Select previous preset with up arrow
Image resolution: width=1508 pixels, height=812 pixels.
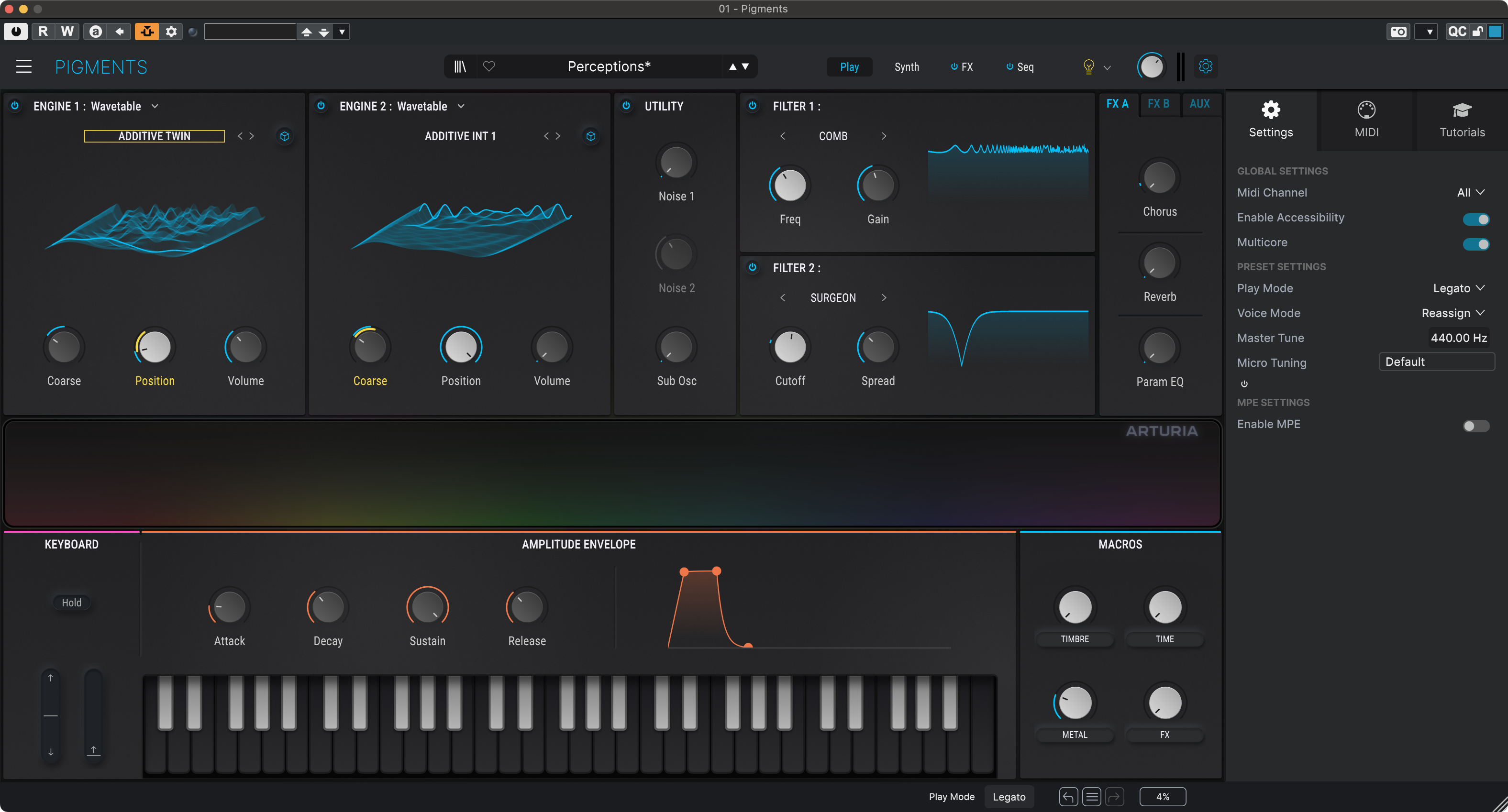click(x=732, y=66)
